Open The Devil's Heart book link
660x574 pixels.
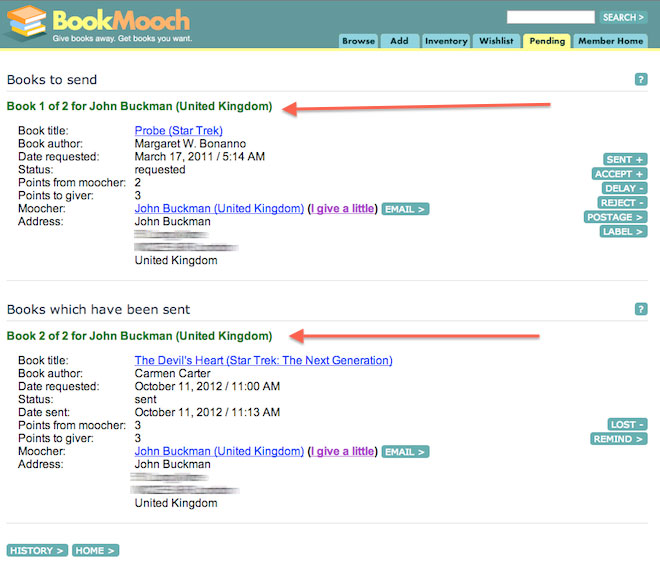(263, 360)
